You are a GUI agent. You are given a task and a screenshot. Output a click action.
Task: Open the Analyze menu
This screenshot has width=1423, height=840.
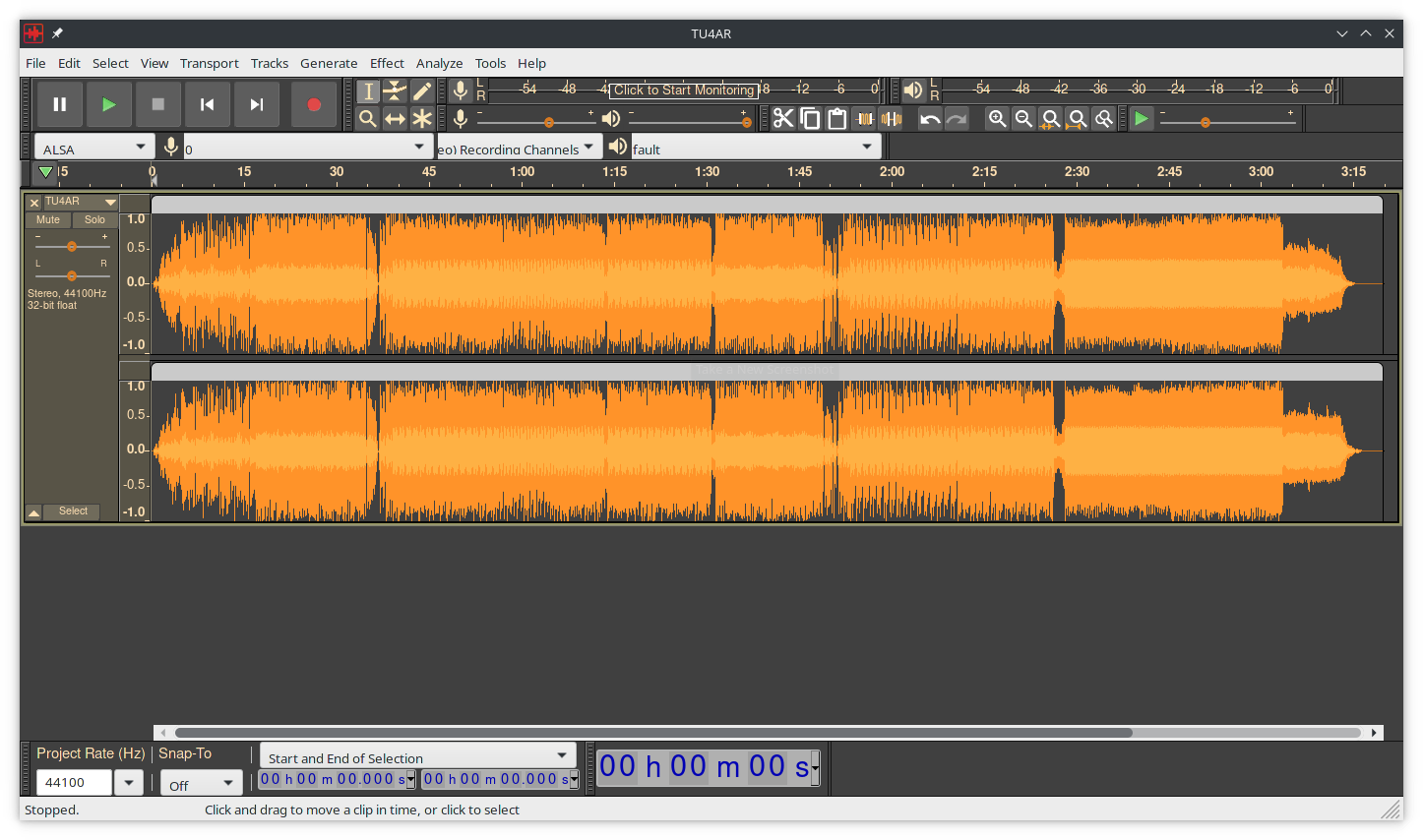pyautogui.click(x=439, y=63)
